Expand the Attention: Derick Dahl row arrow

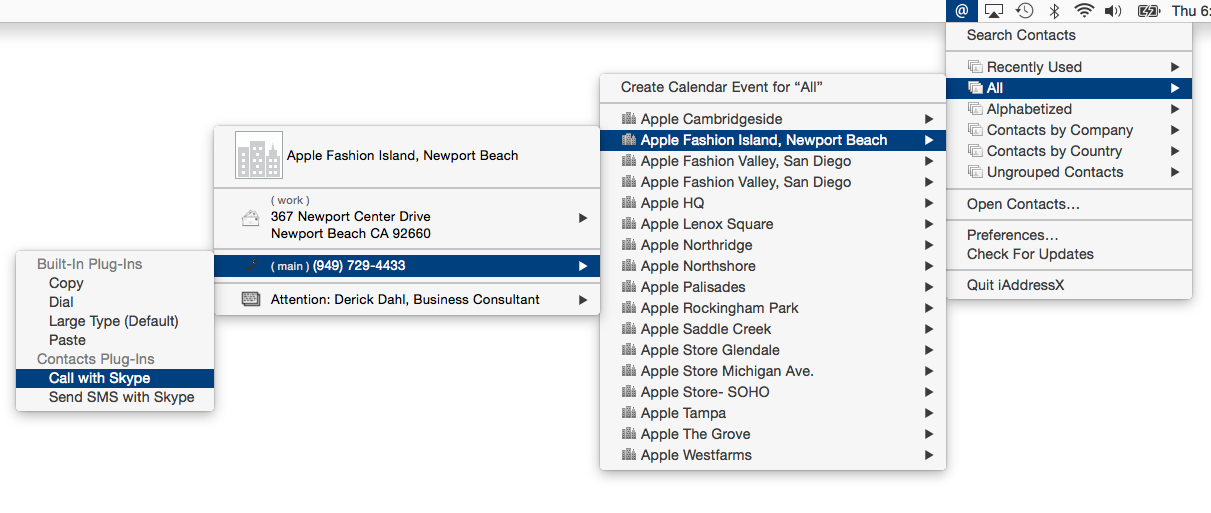pyautogui.click(x=583, y=299)
